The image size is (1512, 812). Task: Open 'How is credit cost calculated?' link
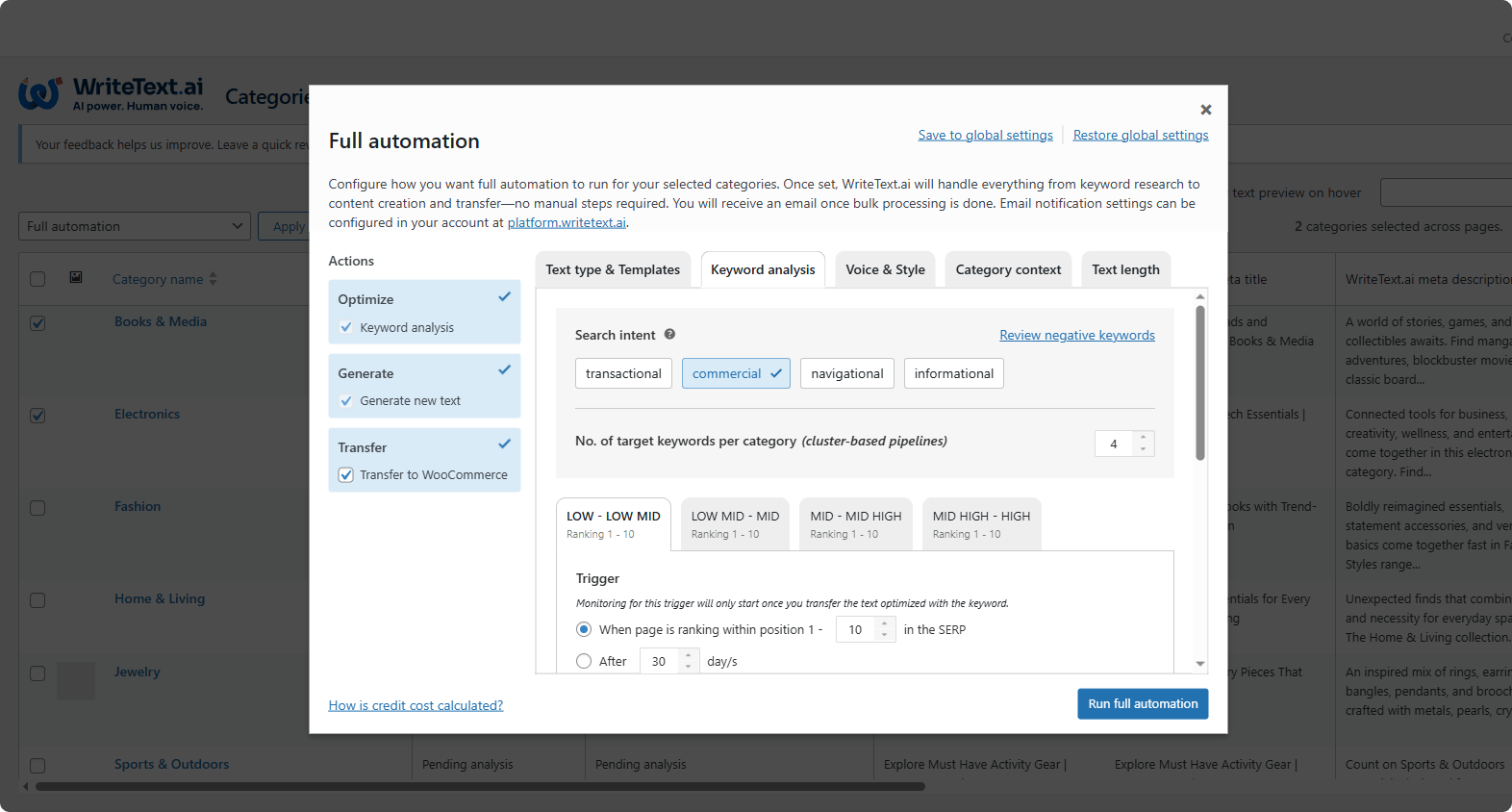point(416,705)
